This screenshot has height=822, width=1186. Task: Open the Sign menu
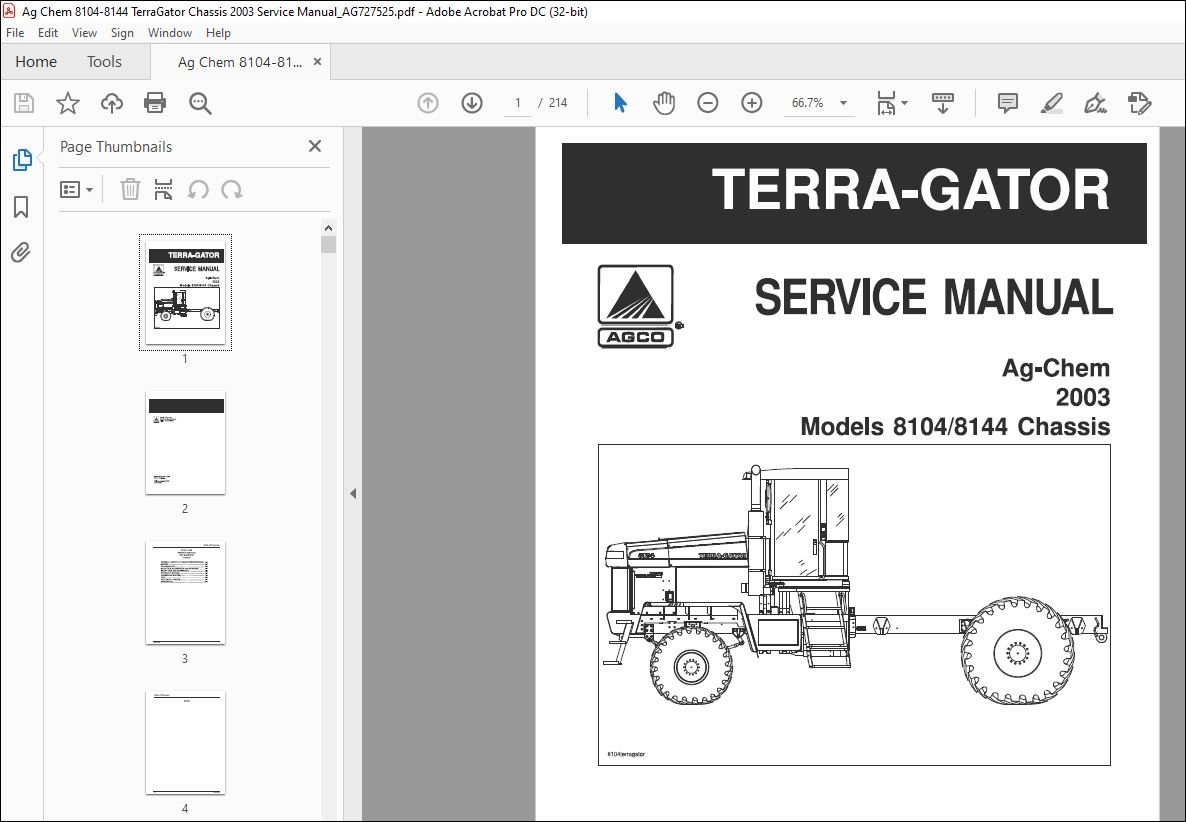pyautogui.click(x=122, y=33)
